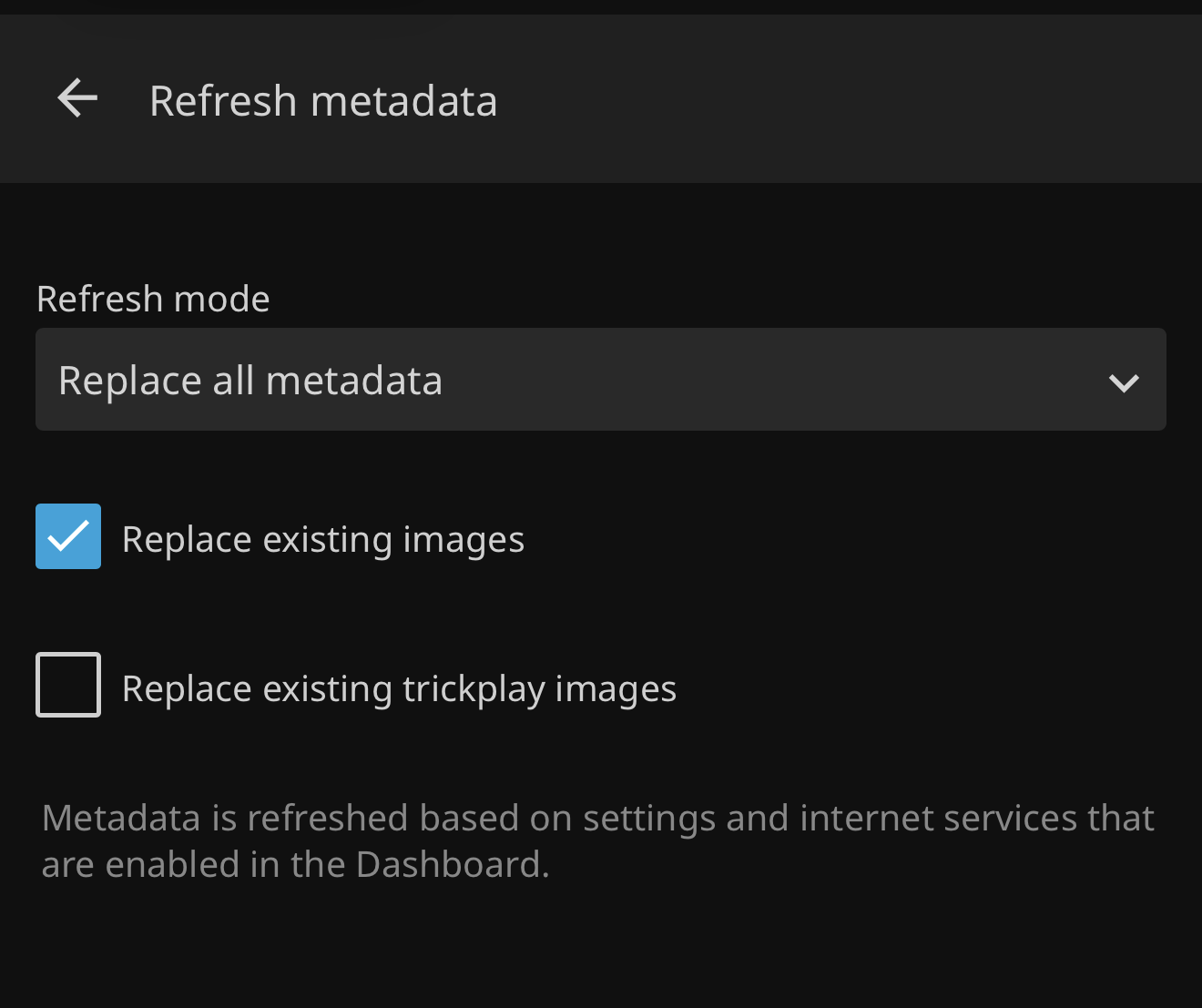Click the white checkmark icon
1202x1008 pixels.
coord(68,536)
